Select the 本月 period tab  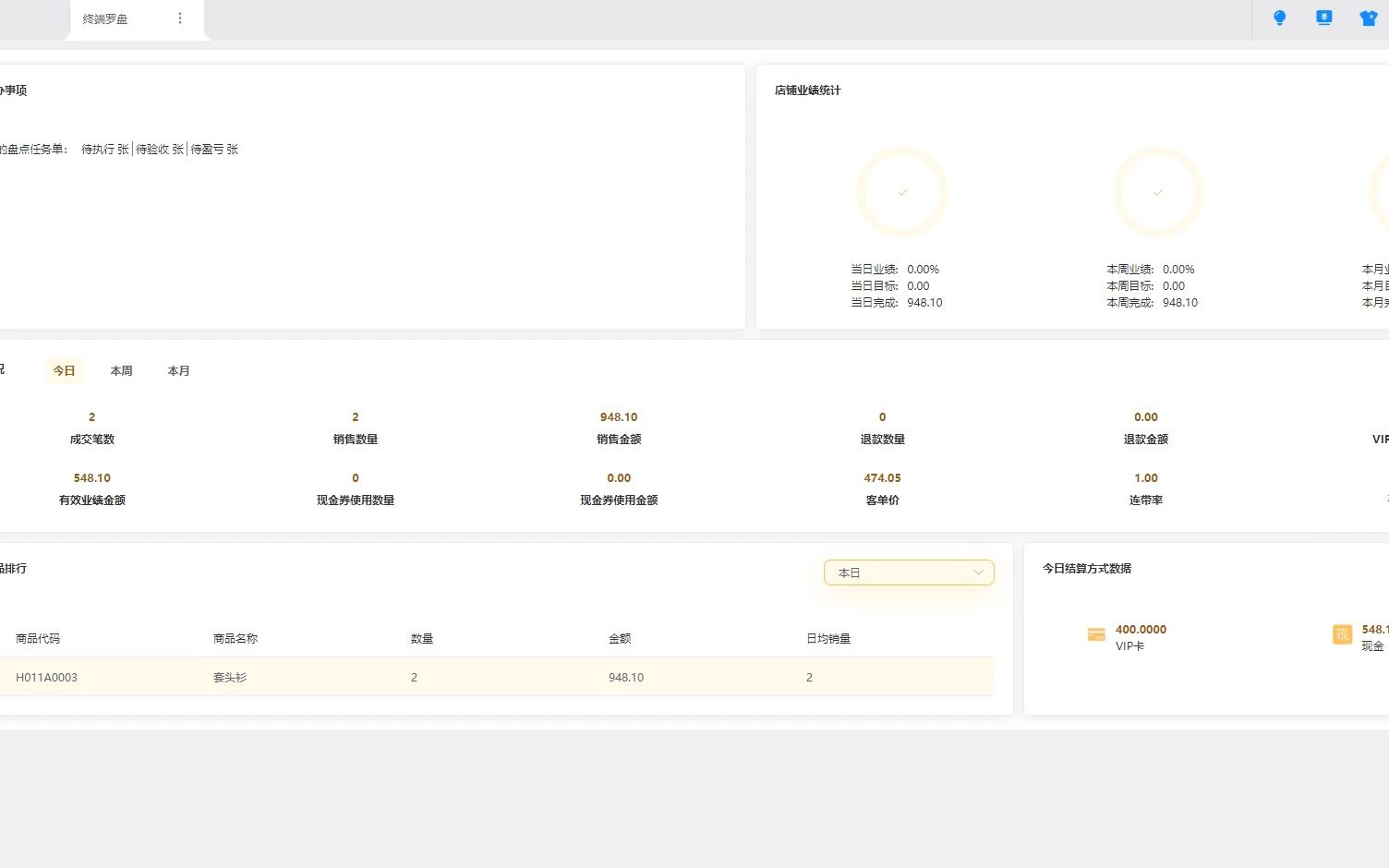[178, 370]
